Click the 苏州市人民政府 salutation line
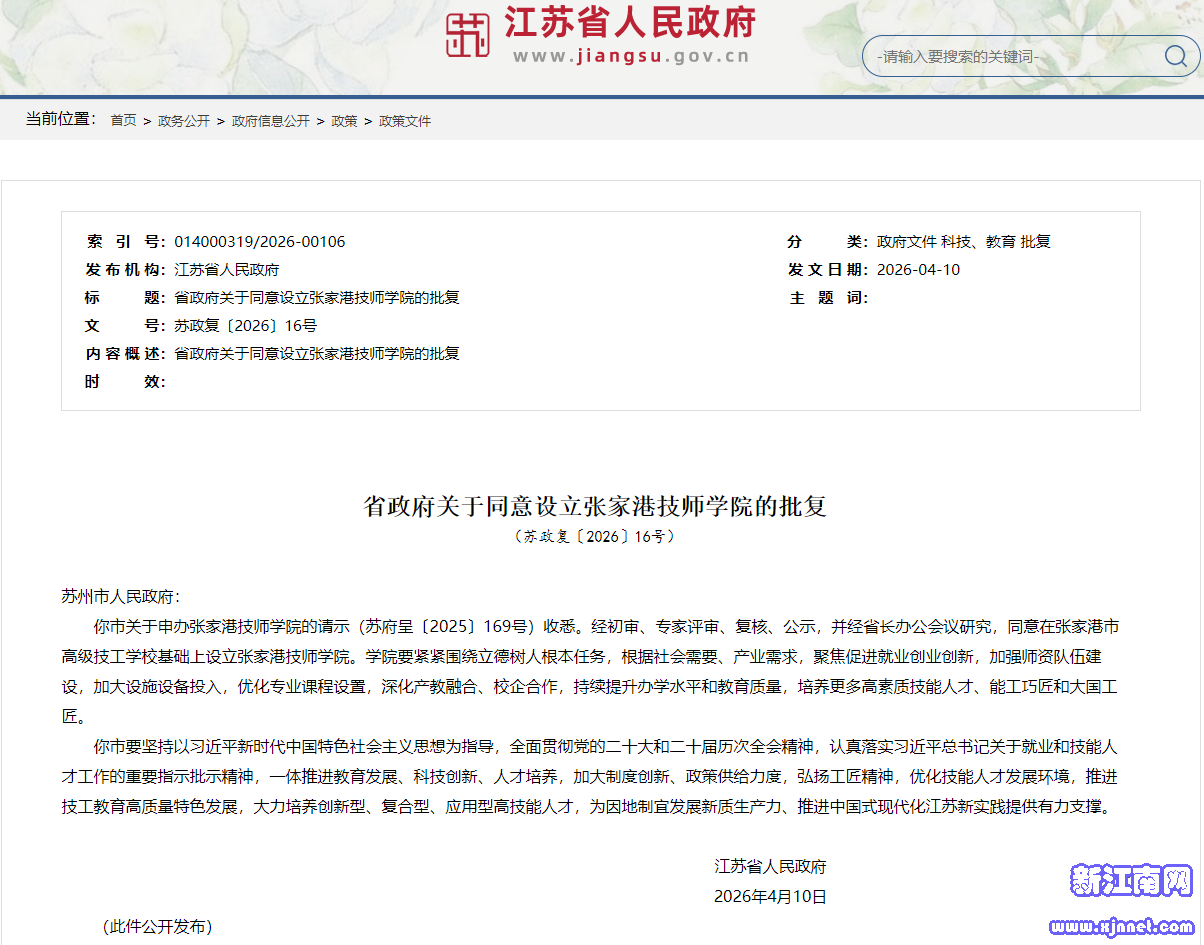Screen dimensions: 1204x945 (x=120, y=597)
